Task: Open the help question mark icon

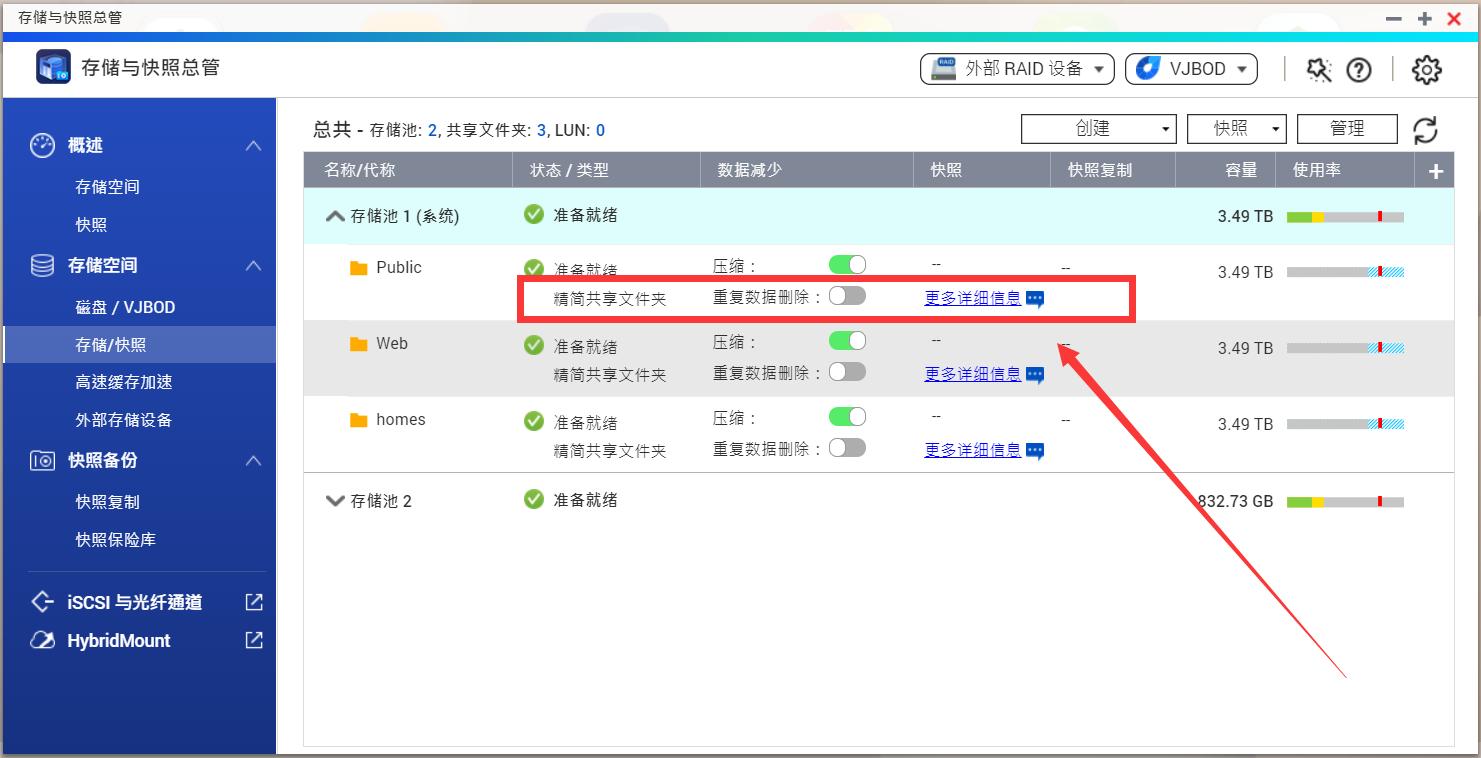Action: coord(1359,69)
